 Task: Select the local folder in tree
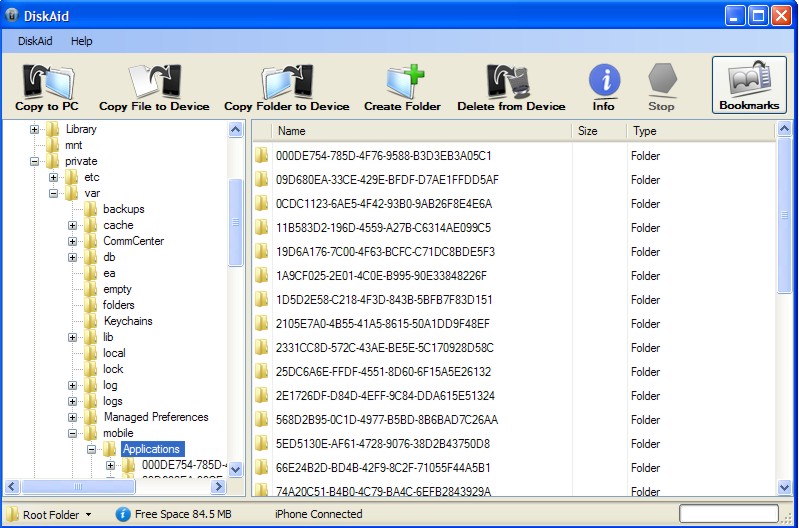114,353
